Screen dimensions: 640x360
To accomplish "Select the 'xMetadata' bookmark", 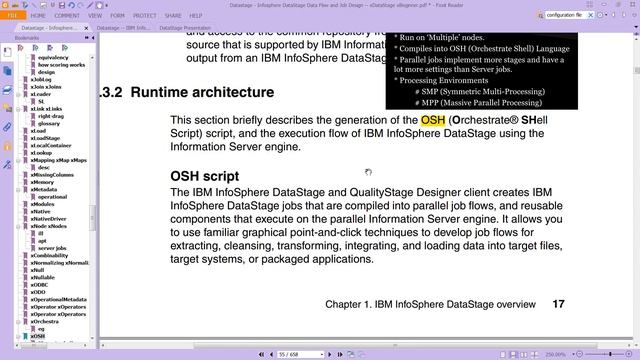I will coord(44,189).
